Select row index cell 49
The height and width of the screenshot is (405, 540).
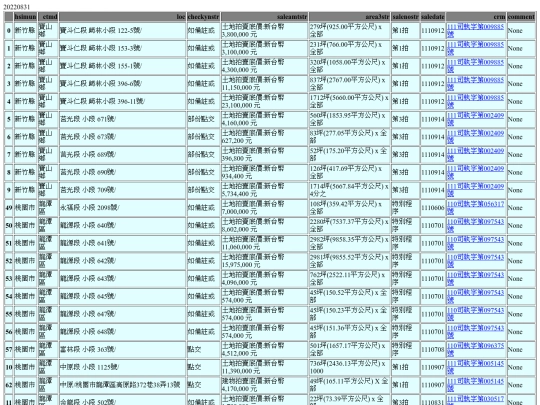tap(9, 208)
